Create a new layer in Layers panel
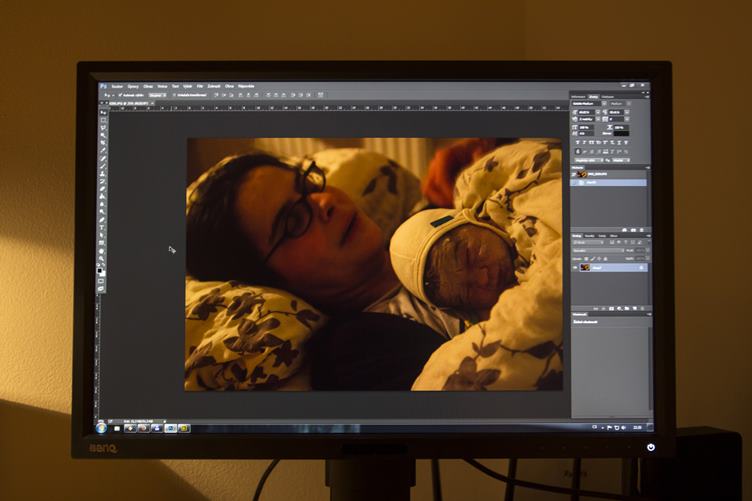 tap(635, 309)
